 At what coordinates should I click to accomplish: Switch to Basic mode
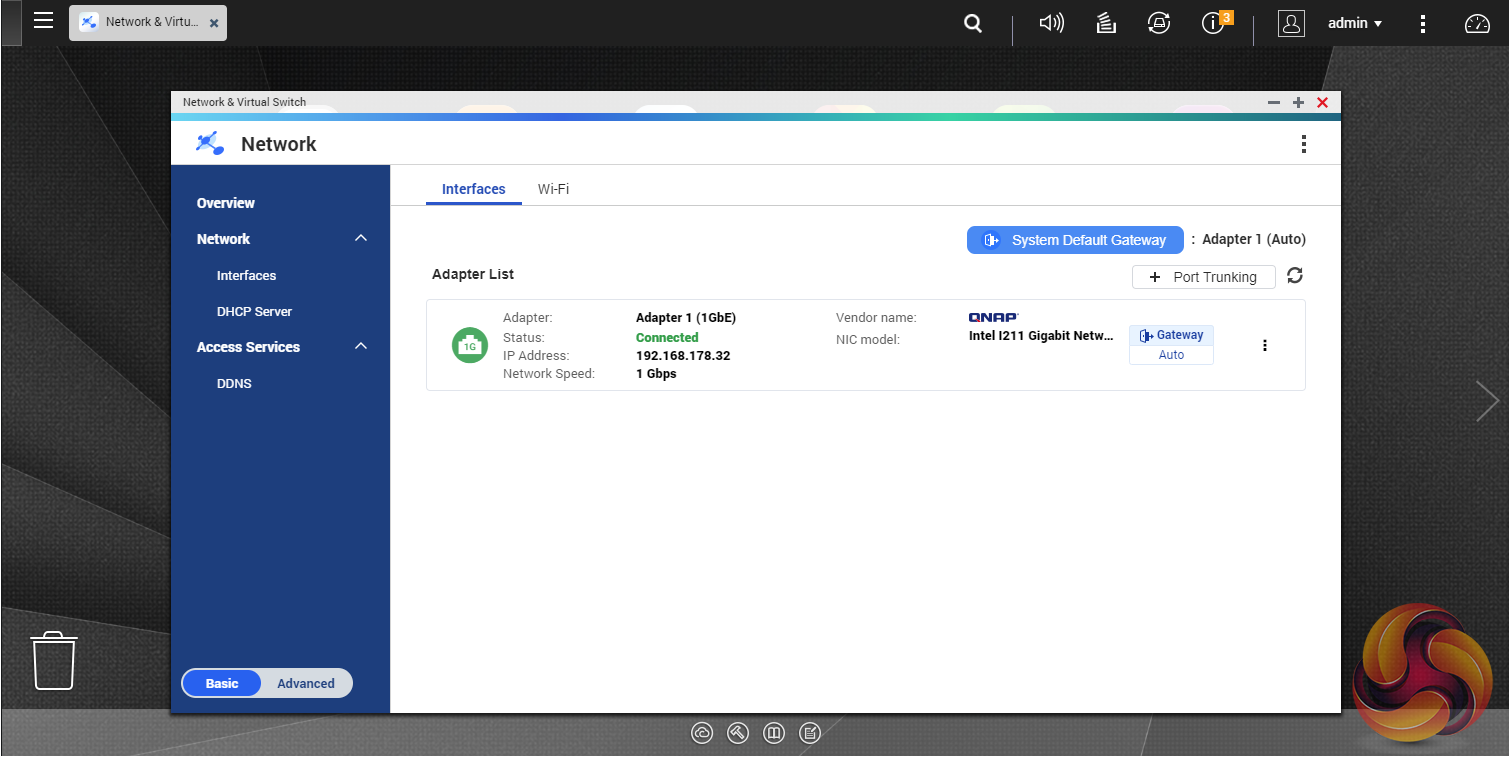(x=222, y=683)
